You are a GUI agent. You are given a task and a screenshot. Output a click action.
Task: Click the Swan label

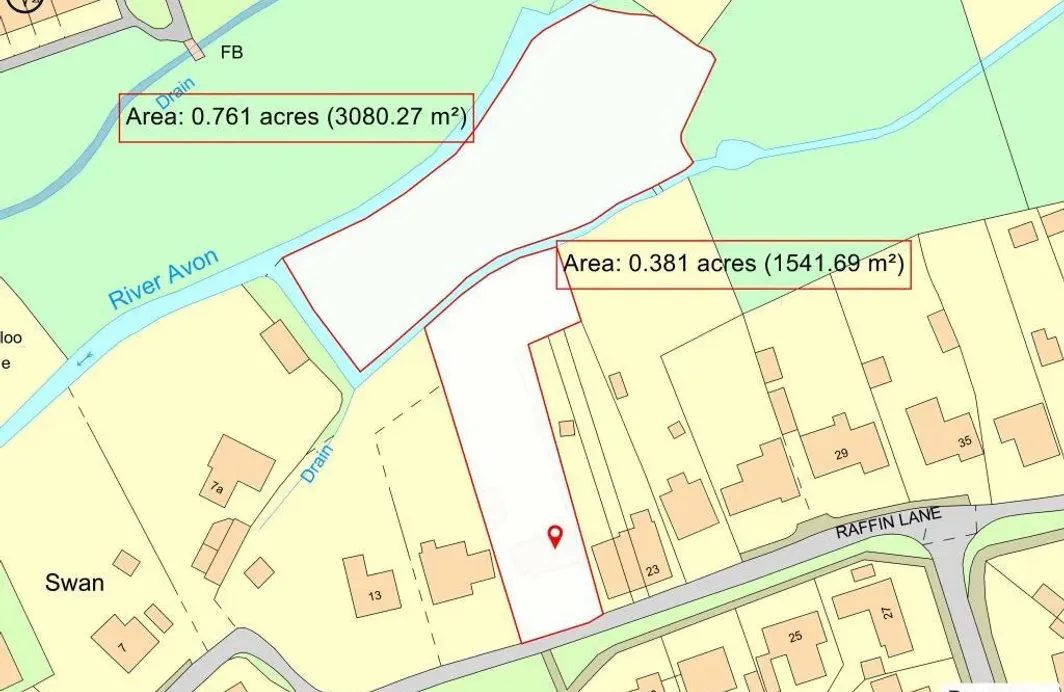[x=75, y=583]
